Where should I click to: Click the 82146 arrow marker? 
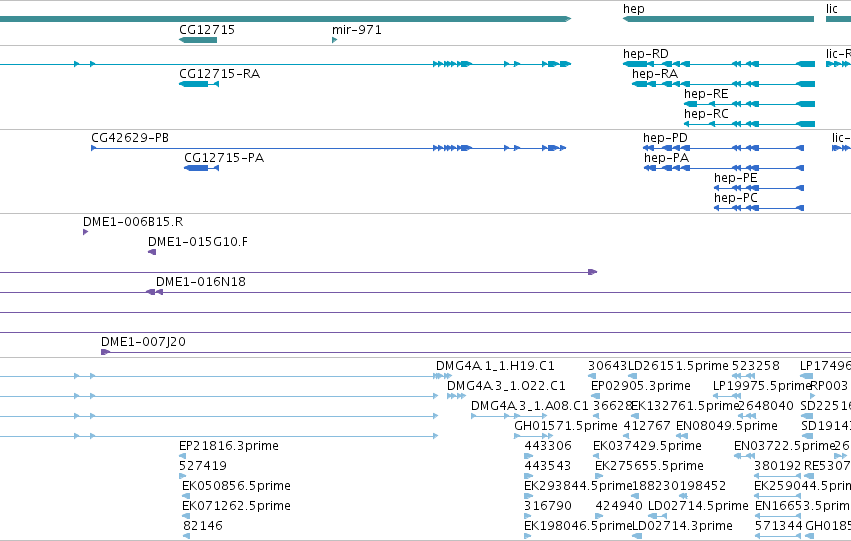coord(186,536)
